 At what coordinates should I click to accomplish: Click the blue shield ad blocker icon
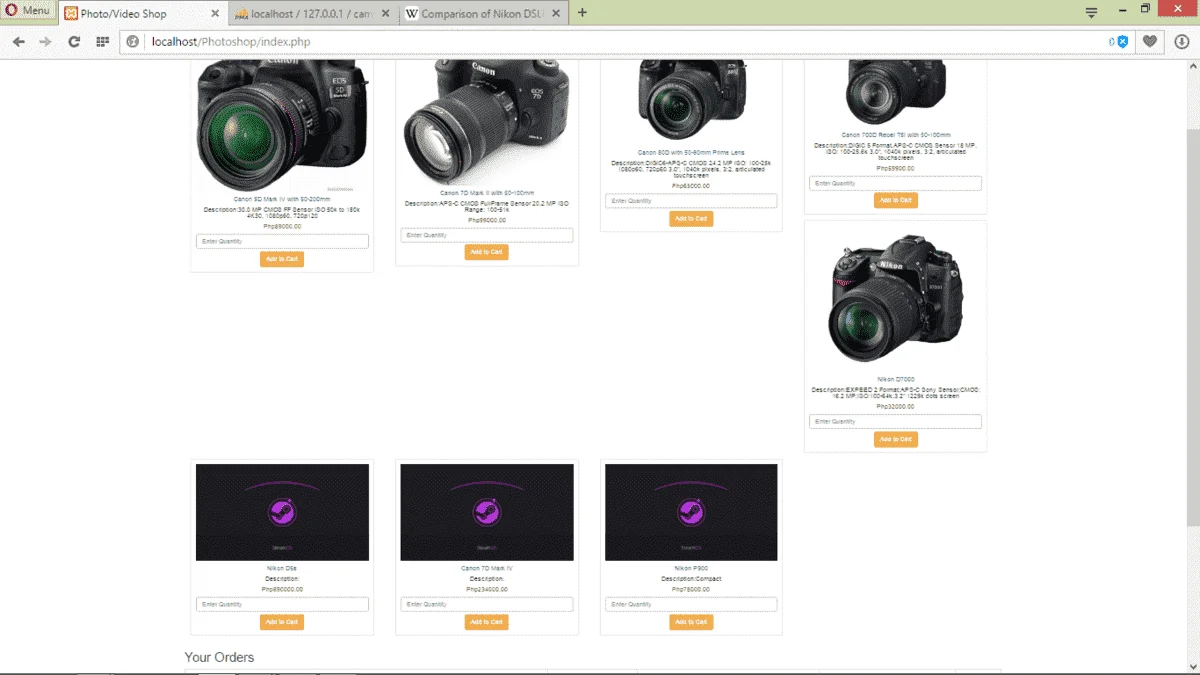(x=1122, y=41)
